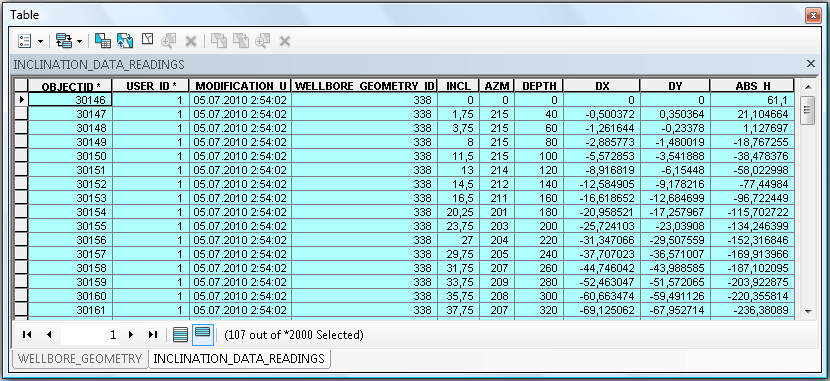Click OBJECTID cell 30147
Image resolution: width=830 pixels, height=381 pixels.
point(70,114)
